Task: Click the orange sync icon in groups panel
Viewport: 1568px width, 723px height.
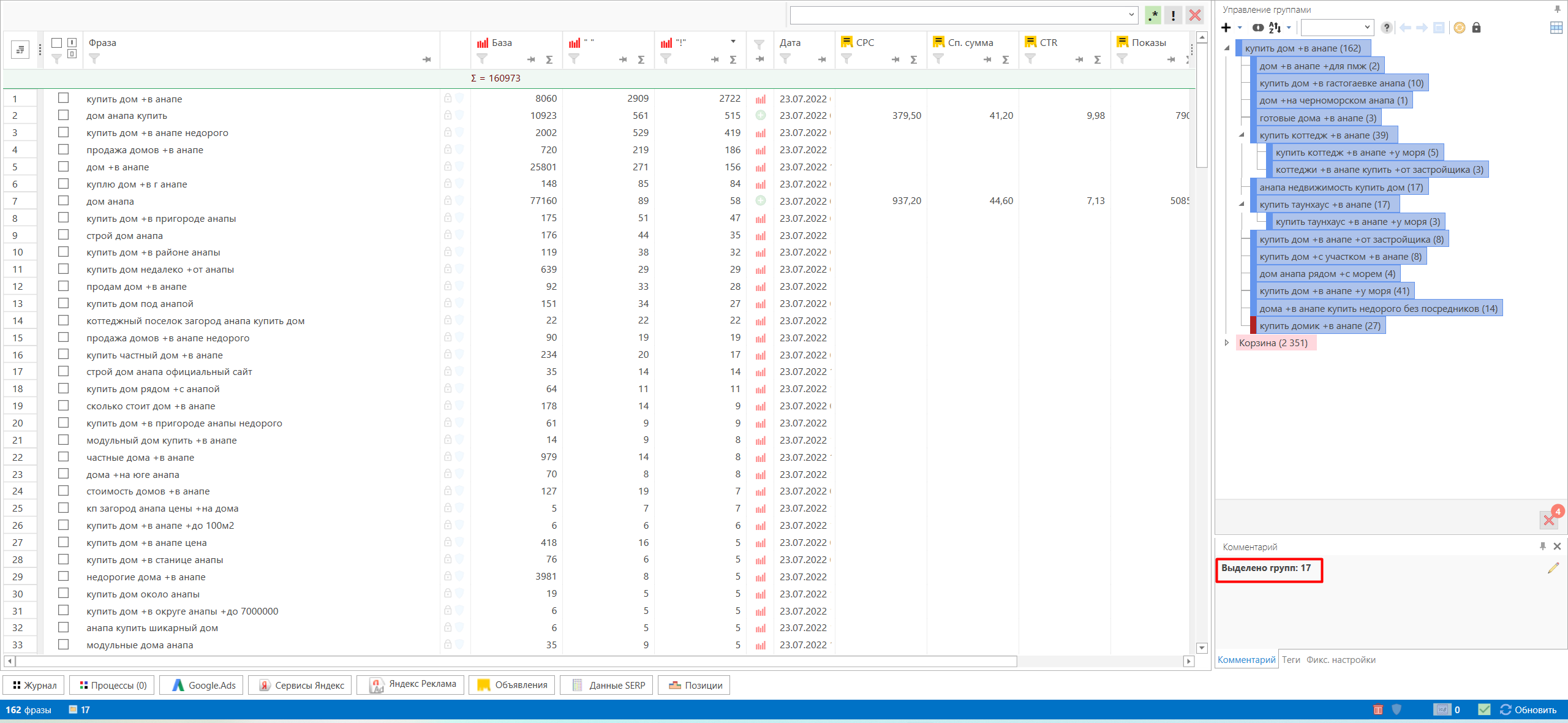Action: (x=1460, y=28)
